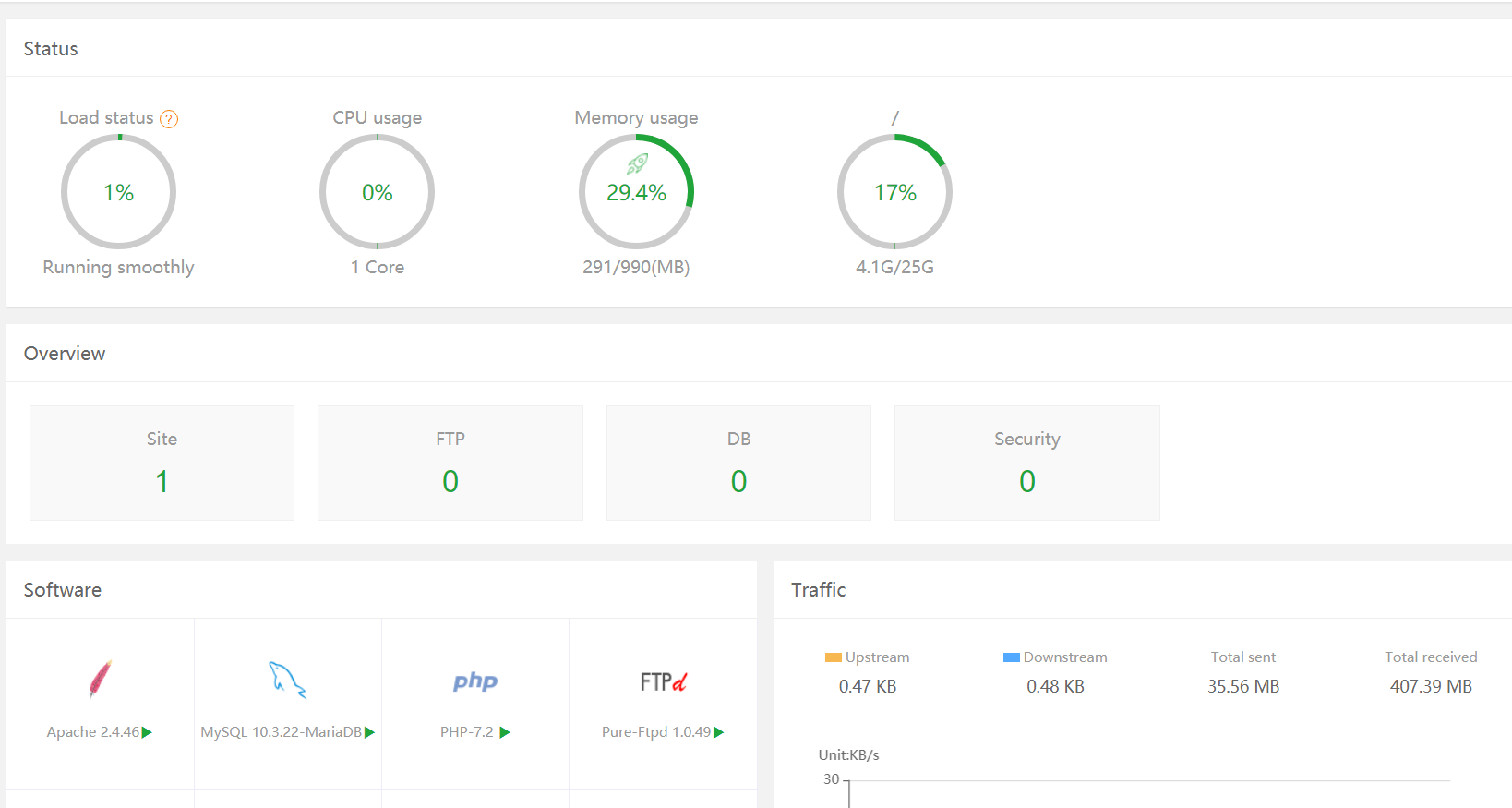The width and height of the screenshot is (1512, 808).
Task: Open the Security overview card
Action: (x=1026, y=463)
